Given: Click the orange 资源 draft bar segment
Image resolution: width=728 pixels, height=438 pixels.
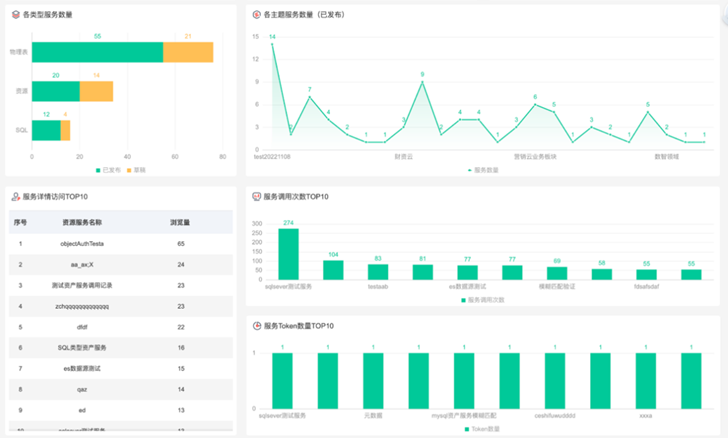Looking at the screenshot, I should (x=96, y=91).
